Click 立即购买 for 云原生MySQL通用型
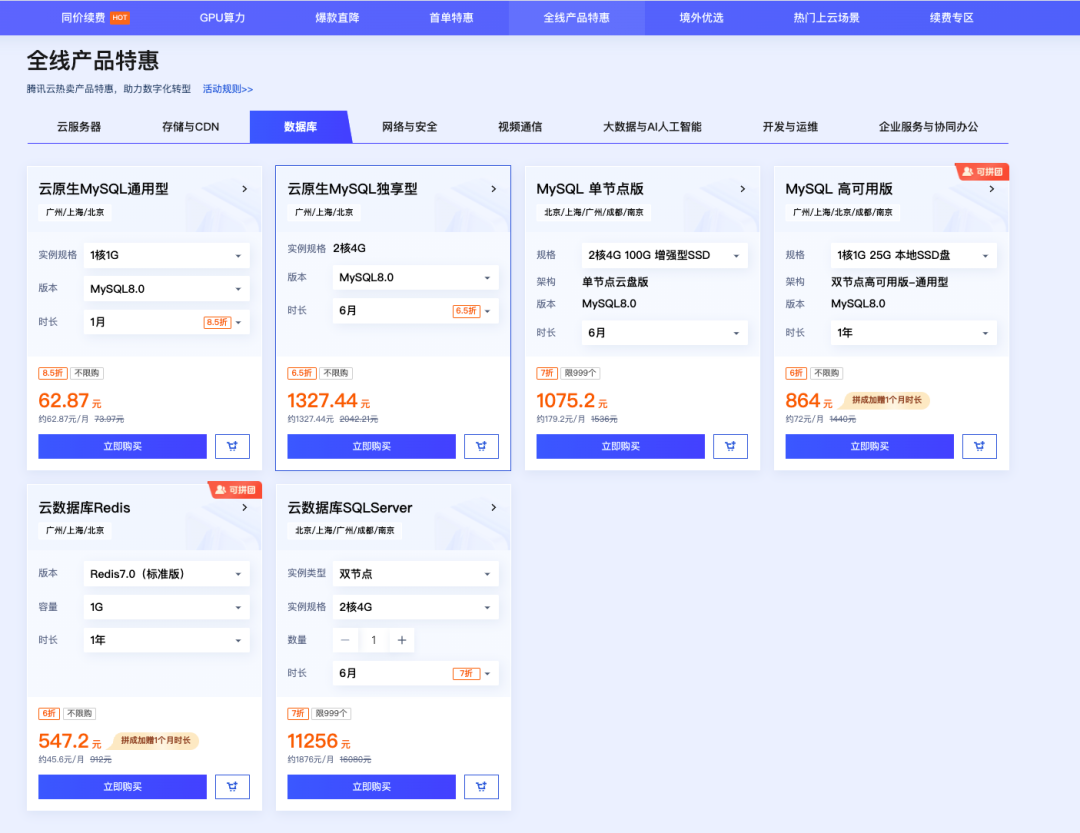 [x=123, y=446]
